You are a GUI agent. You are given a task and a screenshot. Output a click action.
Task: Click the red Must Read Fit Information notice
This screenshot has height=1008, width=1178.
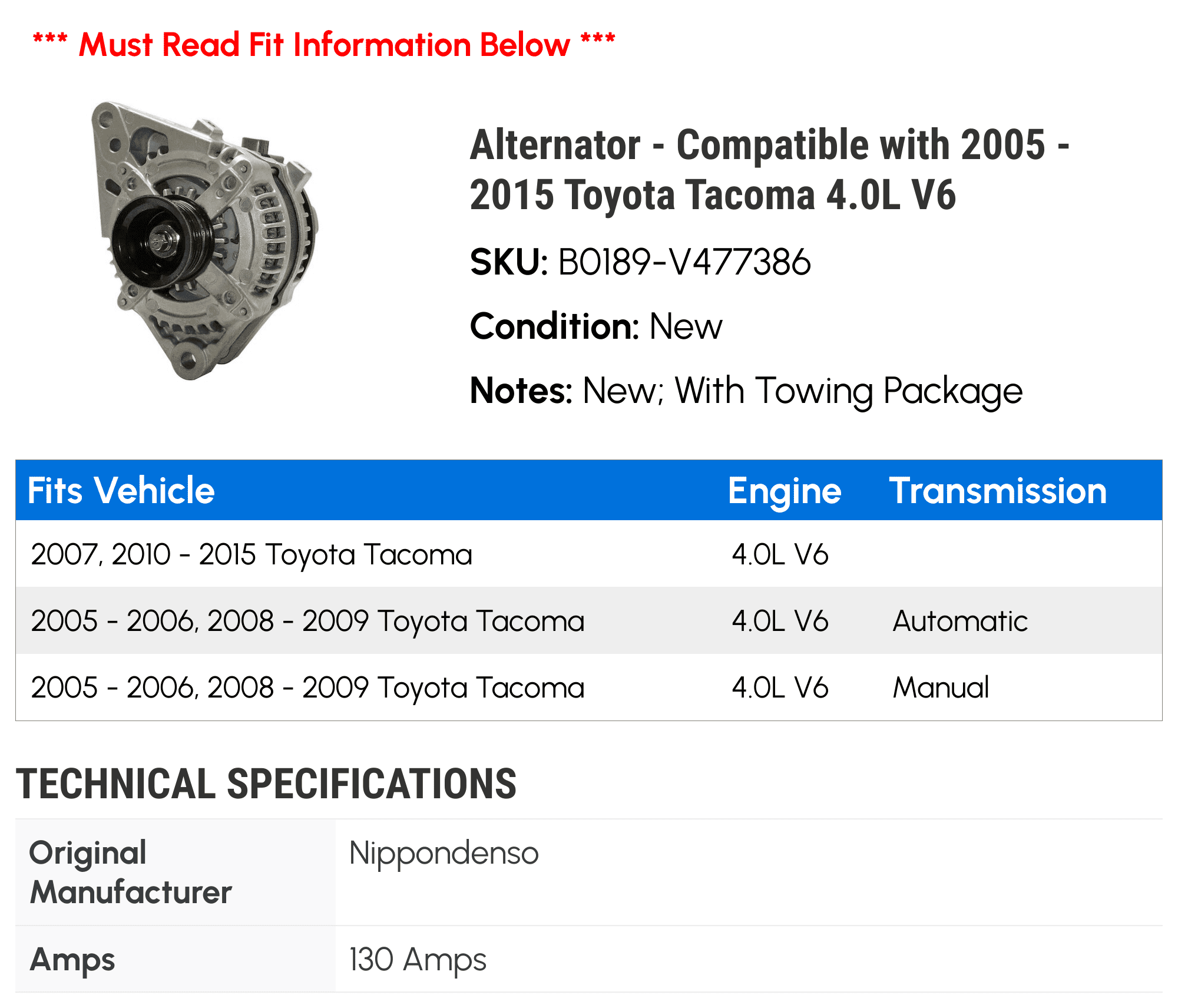pyautogui.click(x=324, y=45)
